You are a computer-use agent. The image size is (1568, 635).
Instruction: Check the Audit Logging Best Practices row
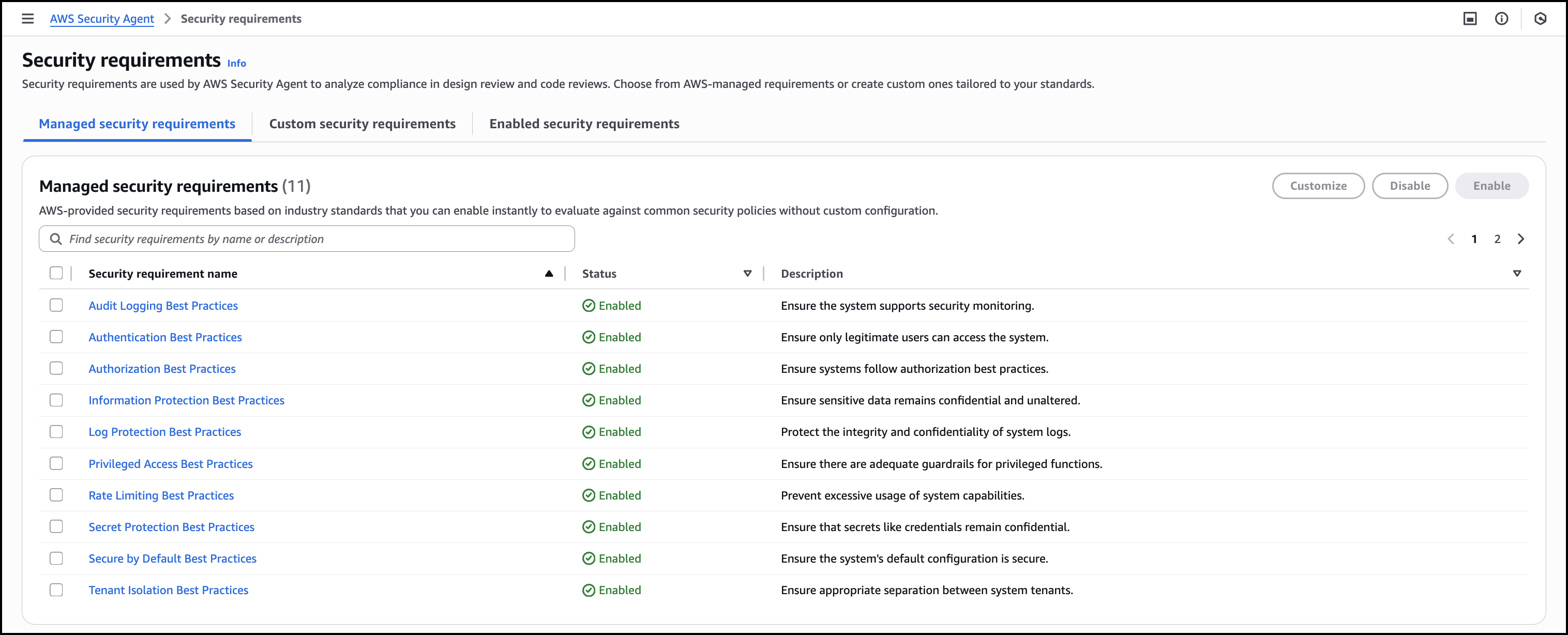click(56, 305)
